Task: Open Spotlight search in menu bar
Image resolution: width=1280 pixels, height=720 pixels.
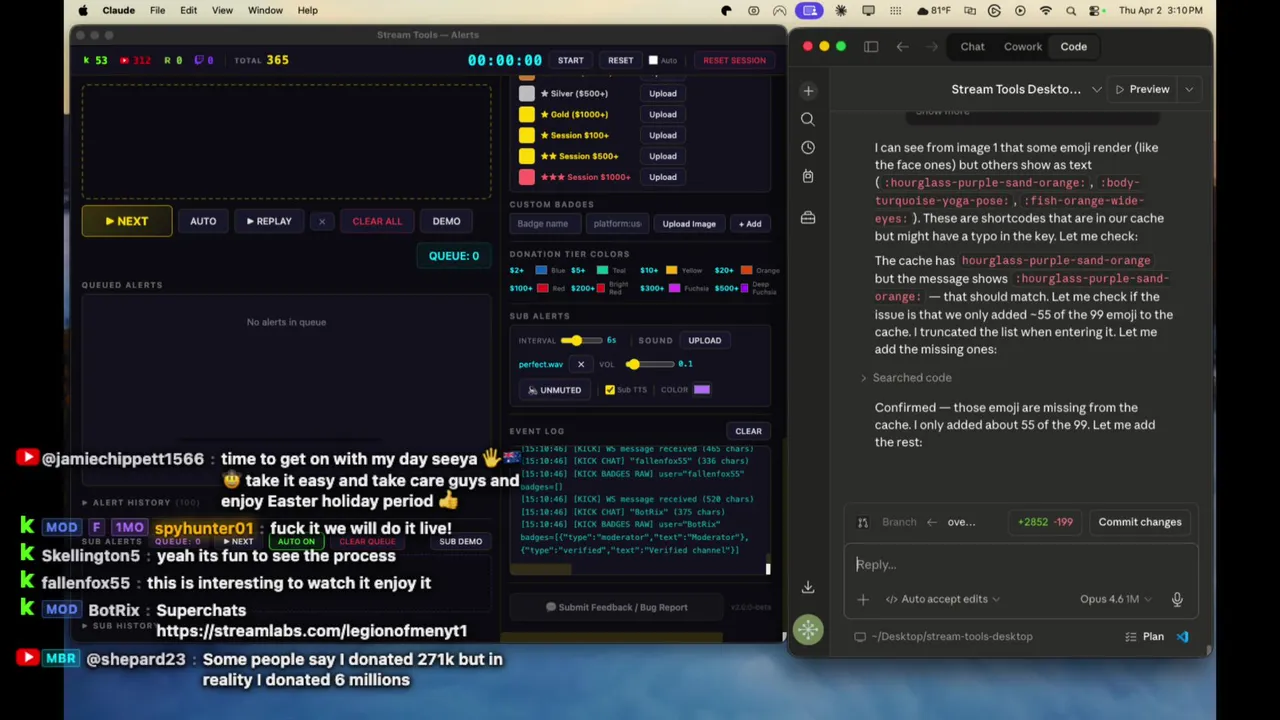Action: coord(1071,11)
